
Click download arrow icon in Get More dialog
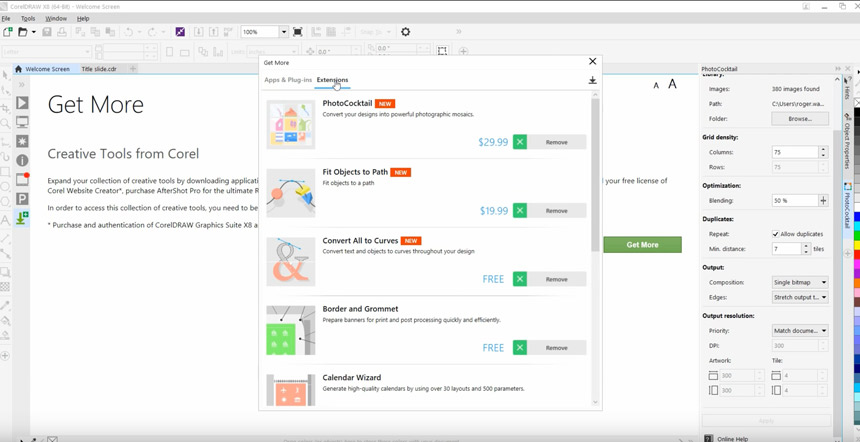click(x=592, y=80)
